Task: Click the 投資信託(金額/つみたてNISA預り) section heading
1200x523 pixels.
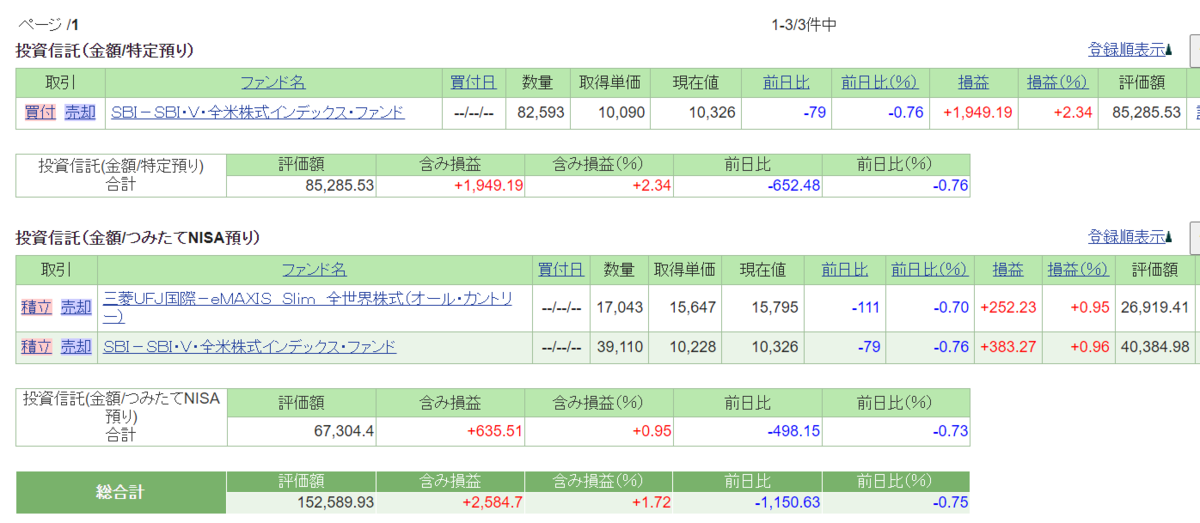Action: [x=138, y=238]
